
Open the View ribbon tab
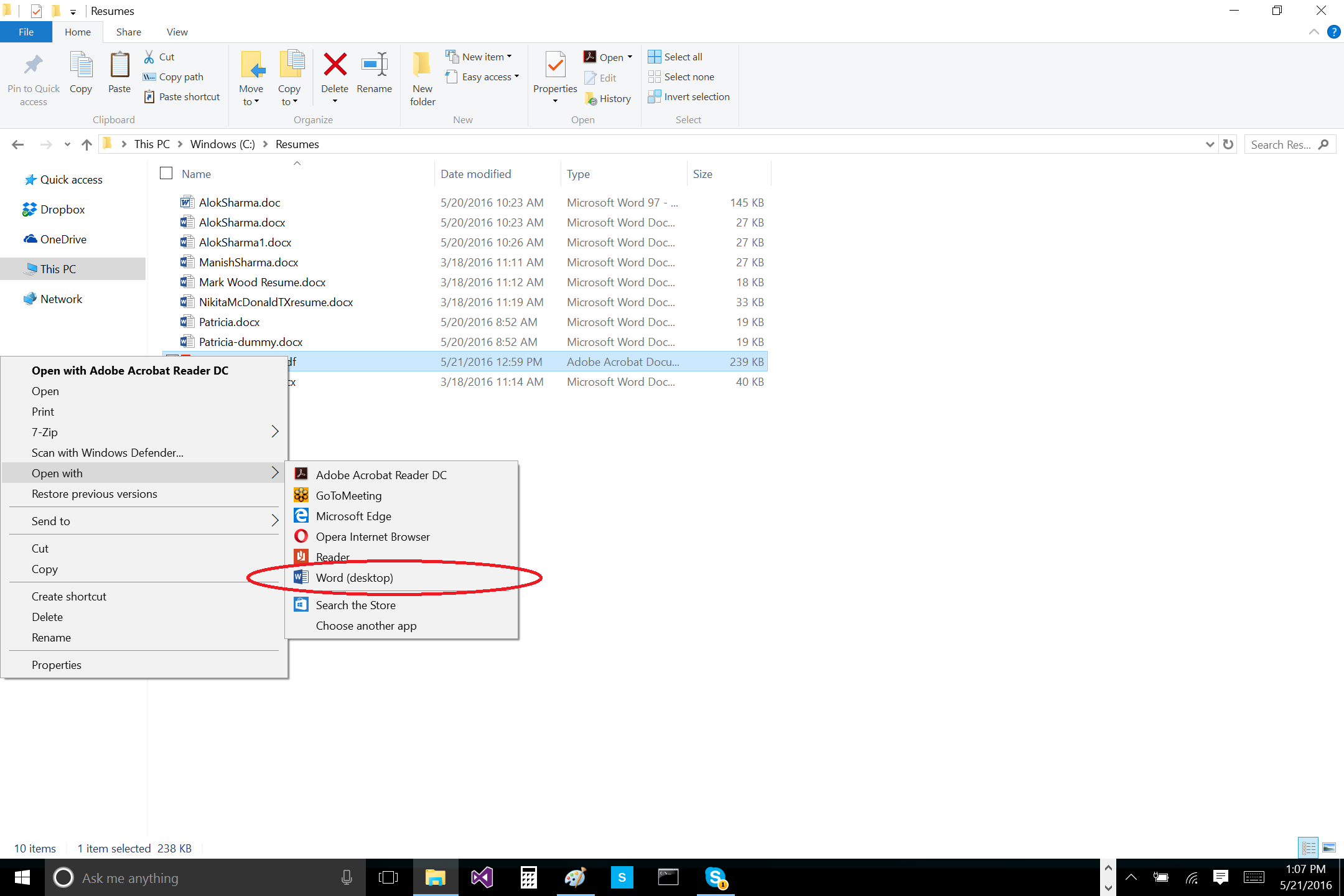[177, 32]
